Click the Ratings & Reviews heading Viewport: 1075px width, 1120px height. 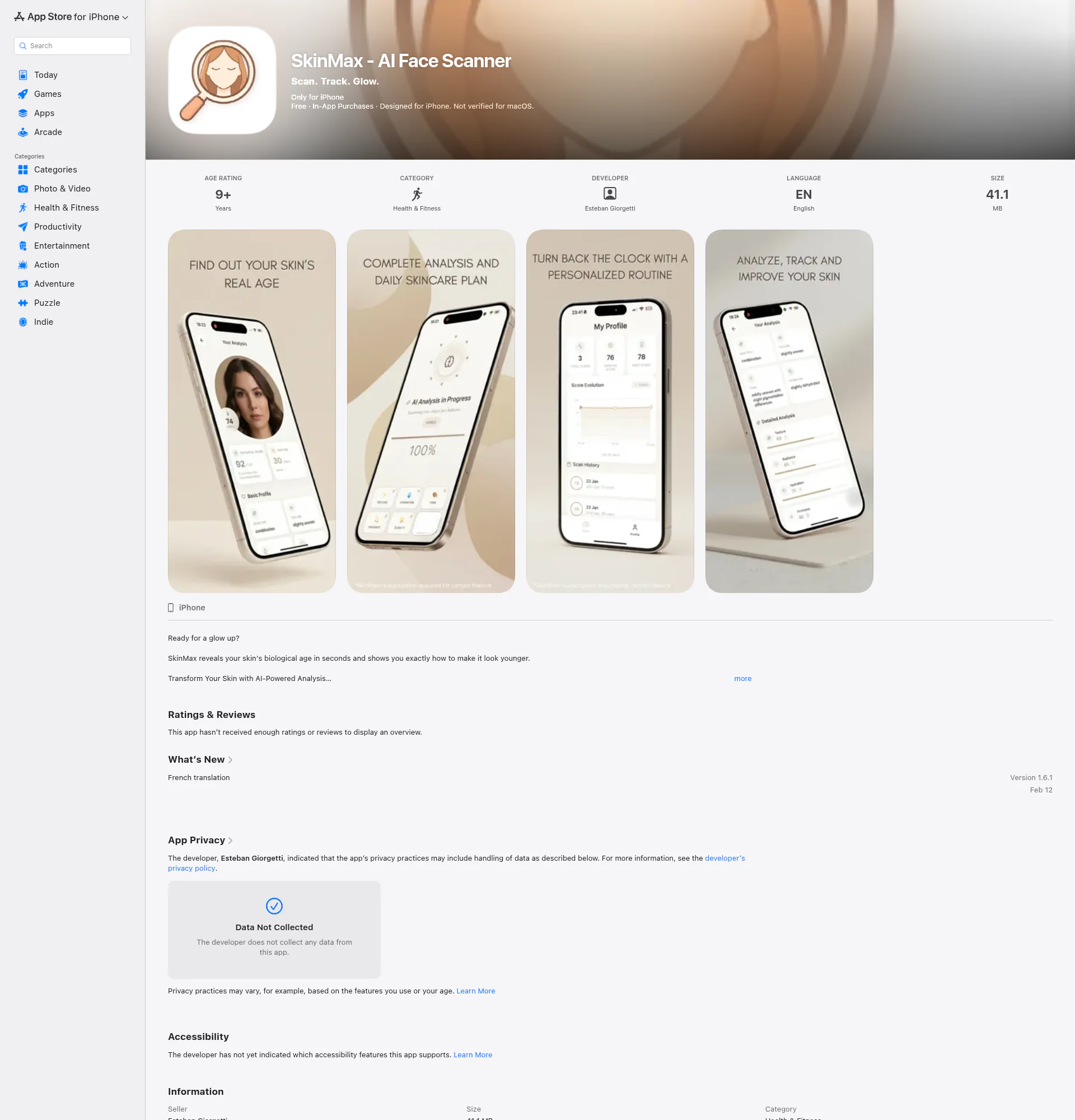click(x=211, y=715)
